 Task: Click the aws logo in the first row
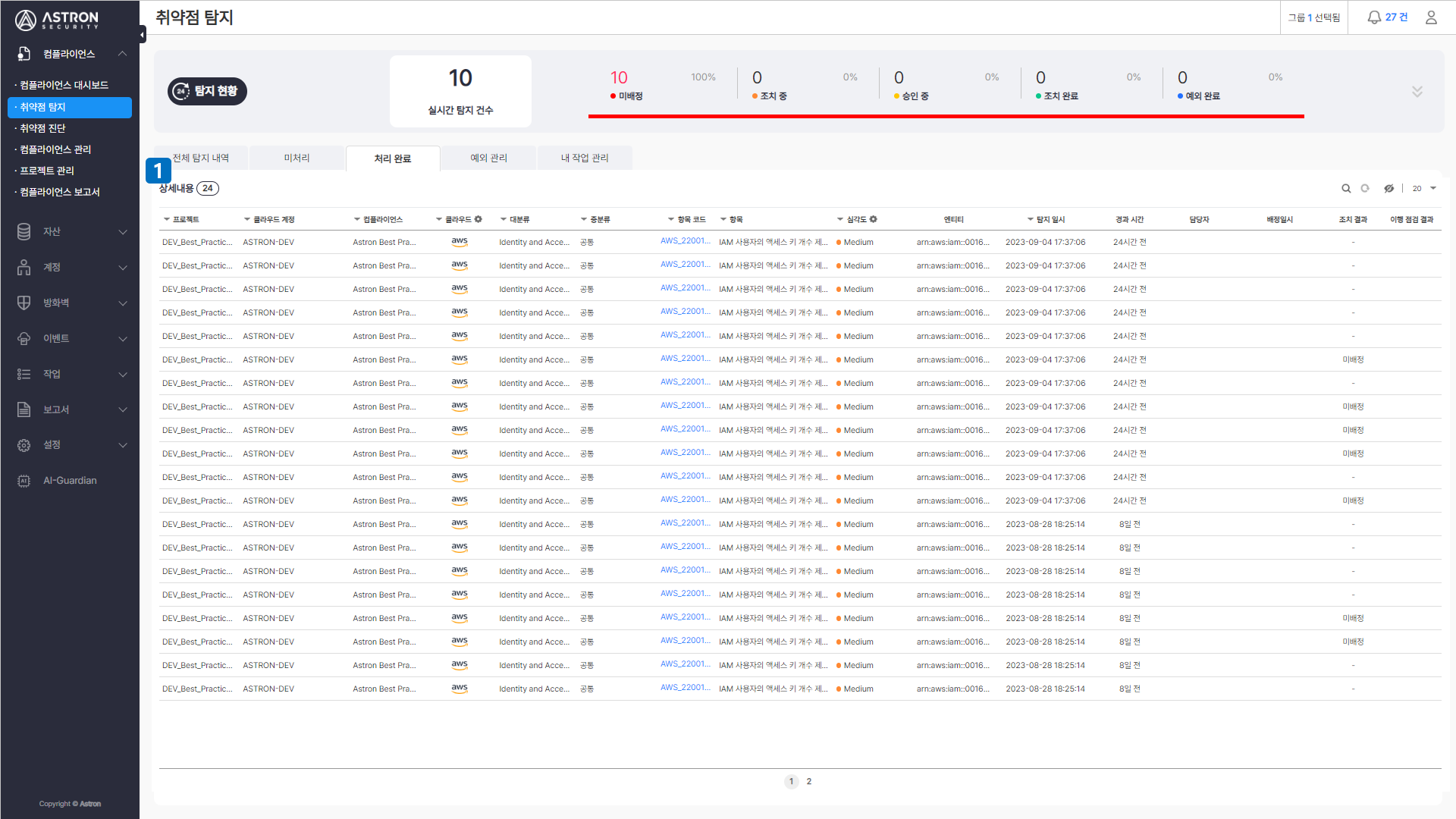point(460,242)
